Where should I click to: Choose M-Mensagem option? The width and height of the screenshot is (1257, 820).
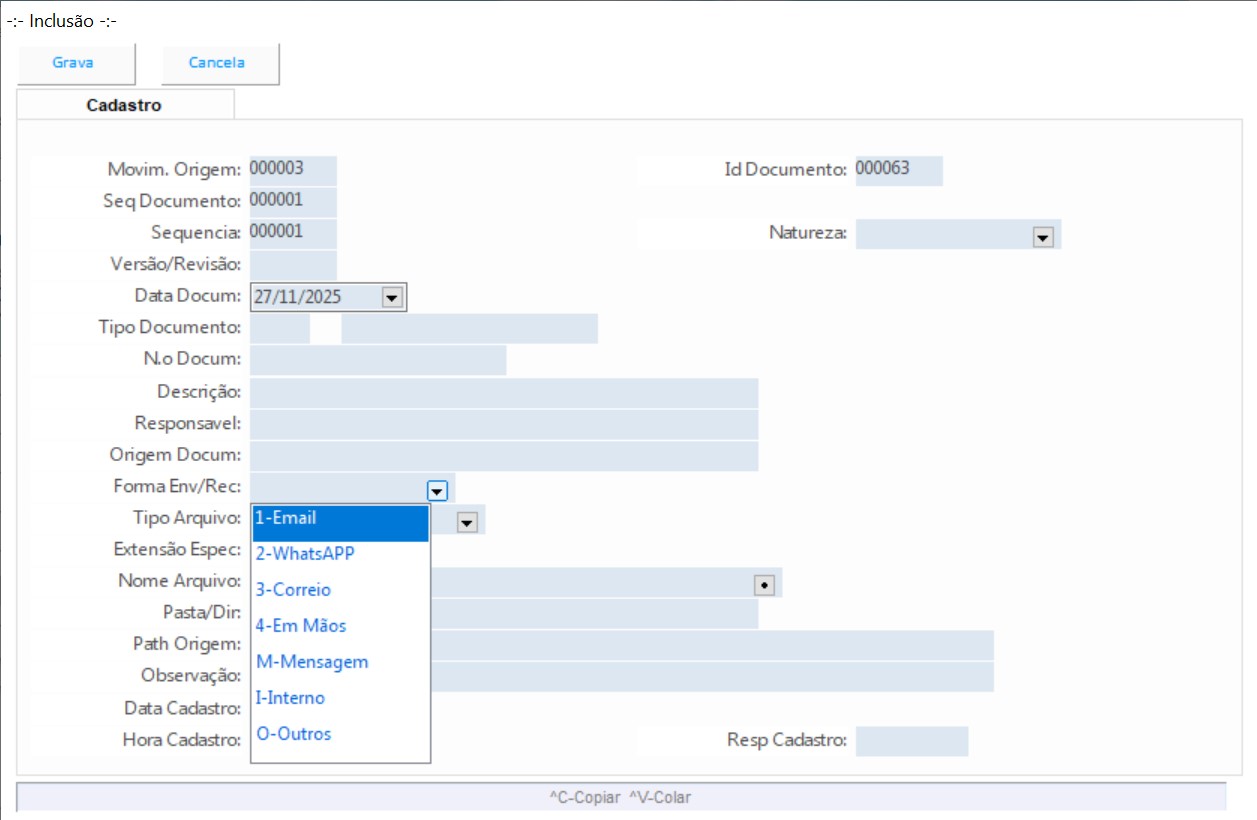pyautogui.click(x=340, y=662)
